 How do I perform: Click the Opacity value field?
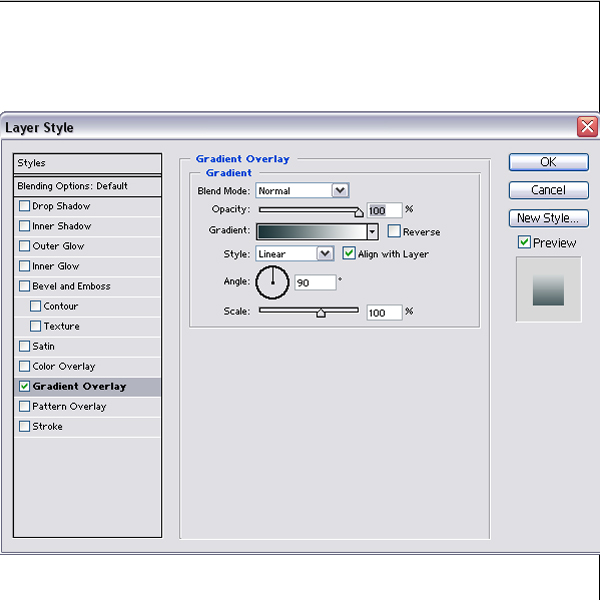tap(385, 210)
